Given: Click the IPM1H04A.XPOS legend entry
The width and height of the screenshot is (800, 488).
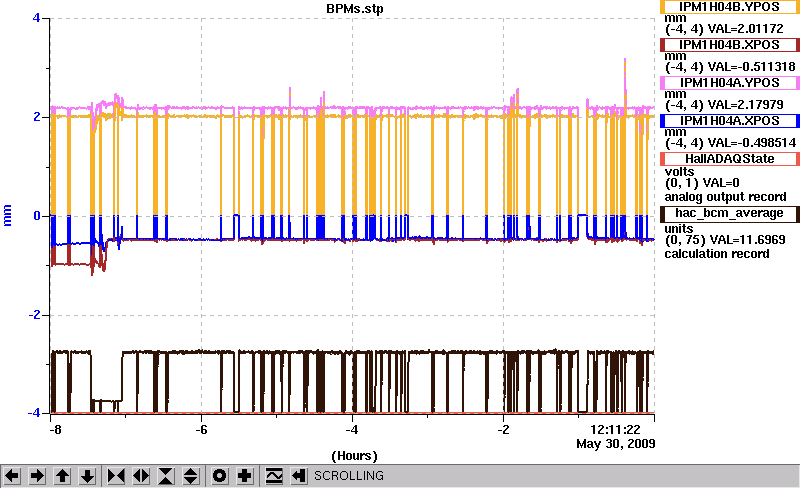Looking at the screenshot, I should pos(729,121).
